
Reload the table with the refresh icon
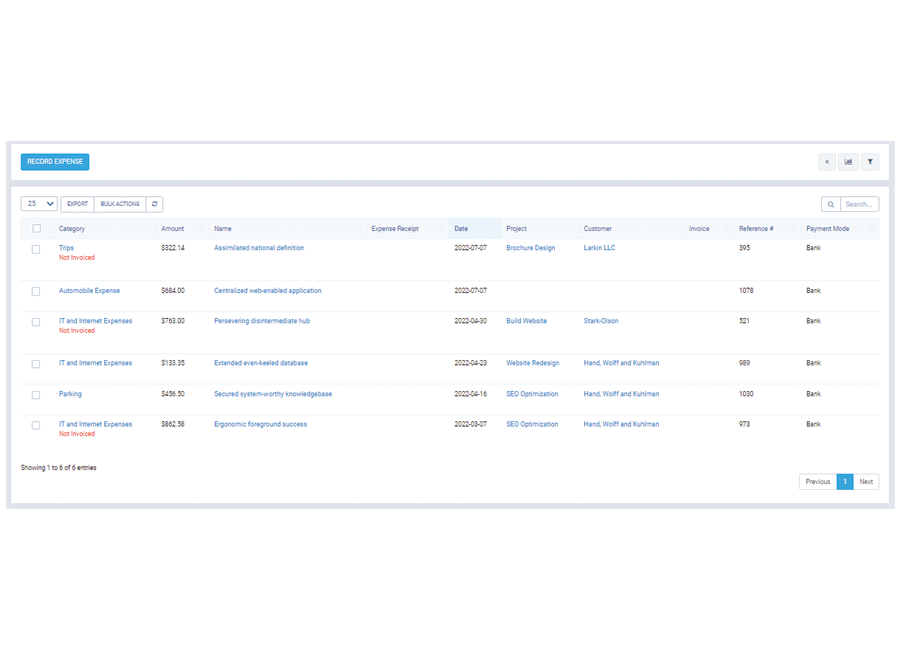(154, 204)
